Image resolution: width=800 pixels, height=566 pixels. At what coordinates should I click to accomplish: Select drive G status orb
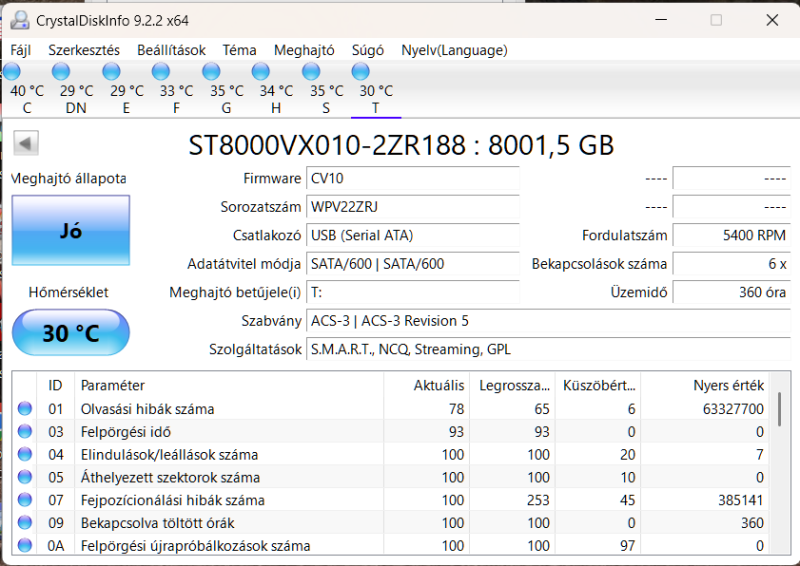point(211,72)
